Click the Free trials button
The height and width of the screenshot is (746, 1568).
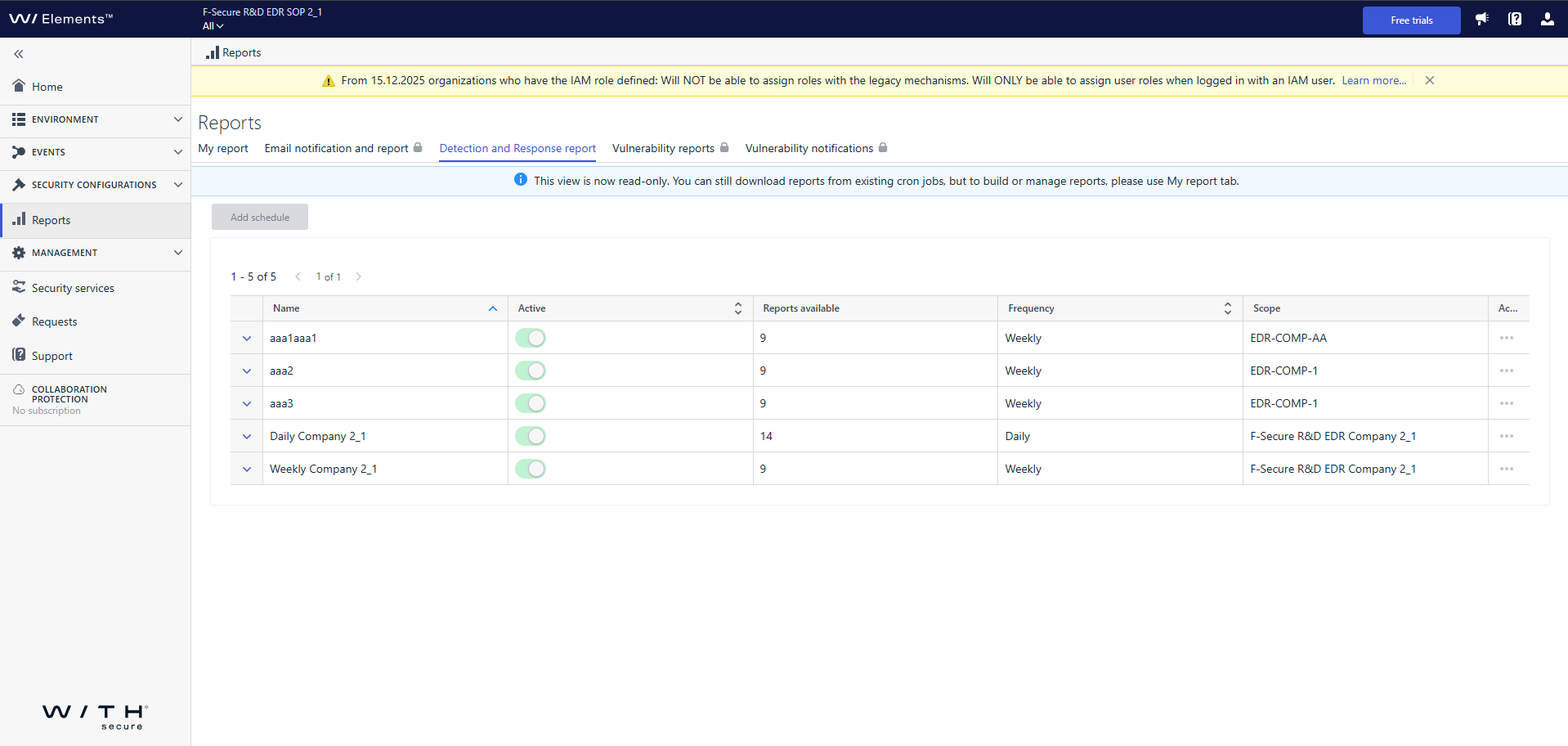click(1411, 20)
